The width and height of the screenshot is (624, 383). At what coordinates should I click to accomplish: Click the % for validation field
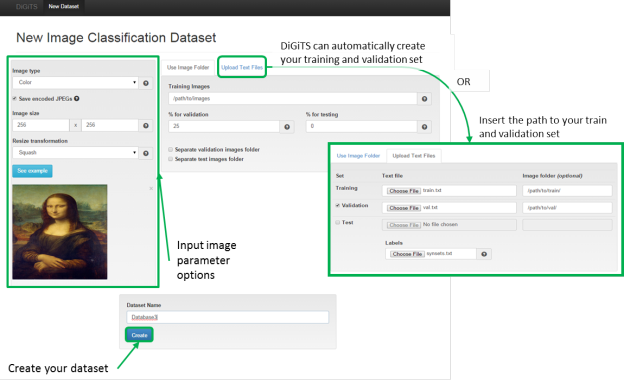224,126
